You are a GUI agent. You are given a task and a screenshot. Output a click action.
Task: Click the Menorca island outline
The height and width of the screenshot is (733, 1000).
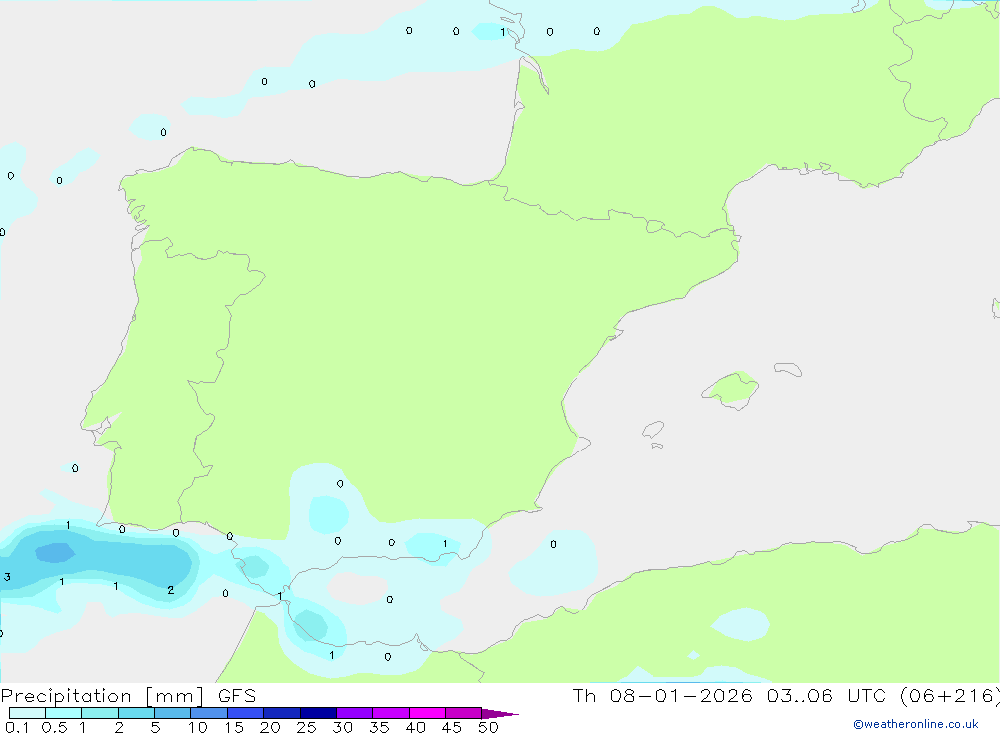788,369
